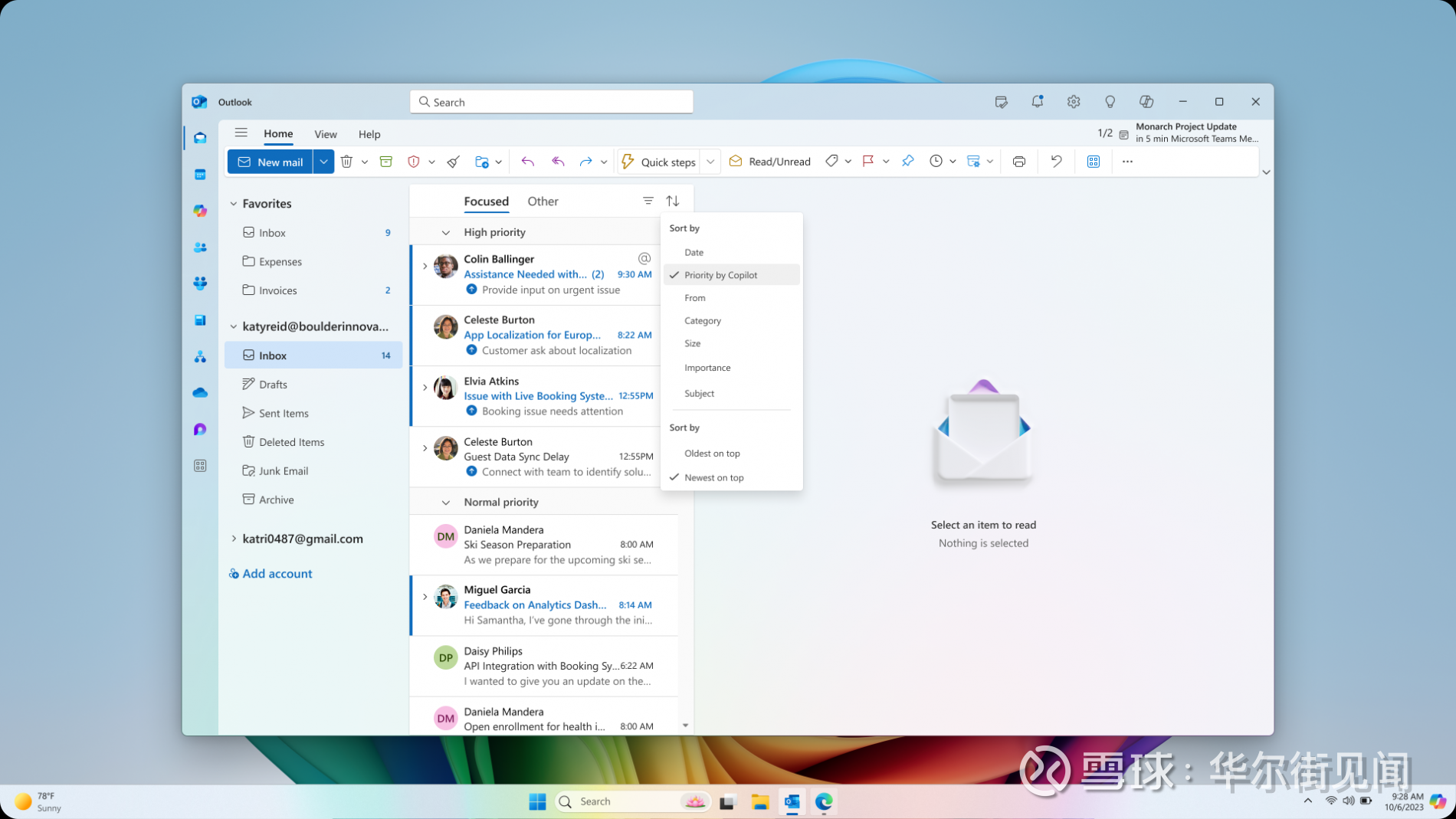Screen dimensions: 1456x819
Task: Expand the katri0487@gmail.com account
Action: pyautogui.click(x=234, y=539)
